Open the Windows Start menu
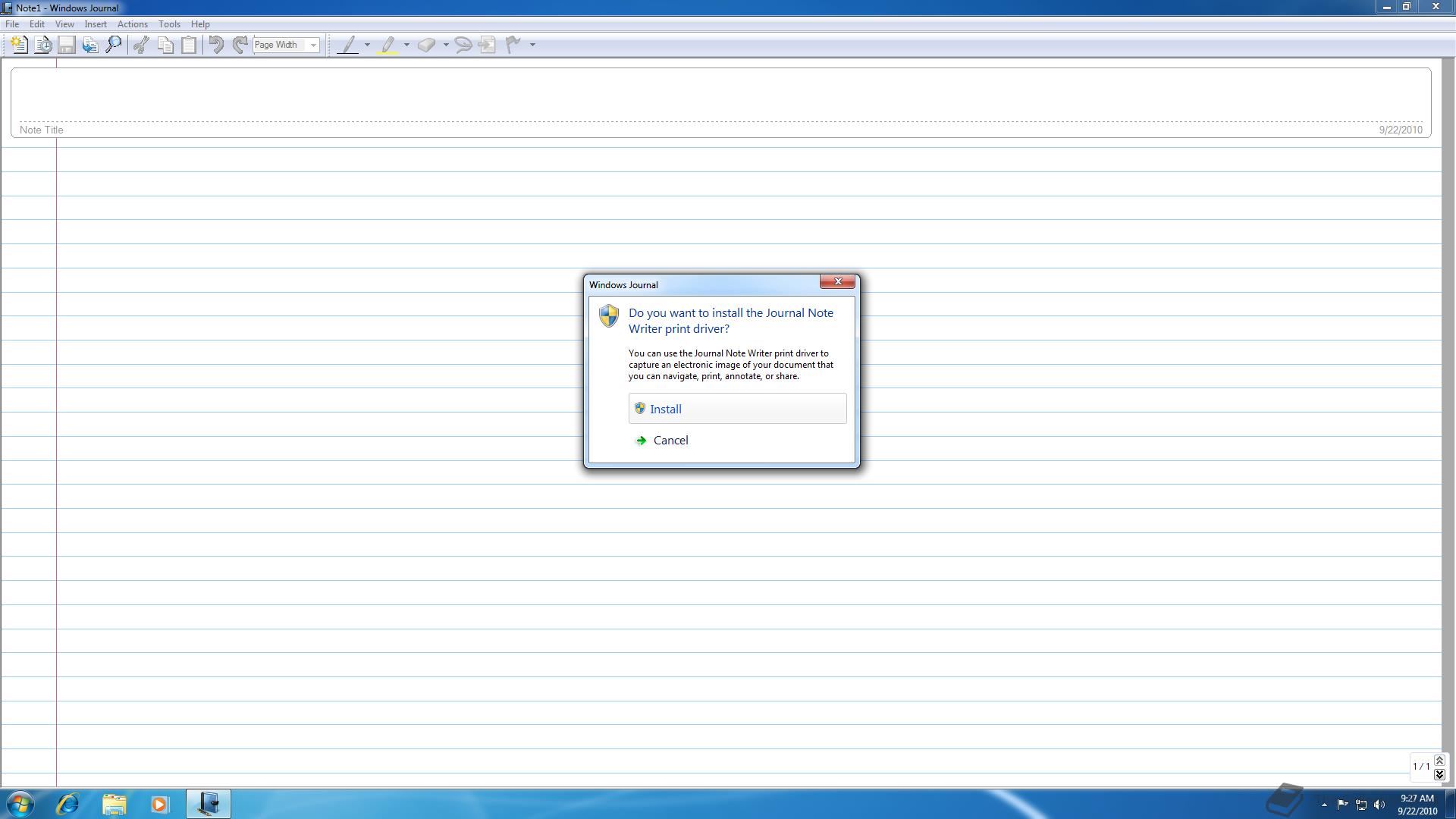Image resolution: width=1456 pixels, height=819 pixels. coord(20,804)
